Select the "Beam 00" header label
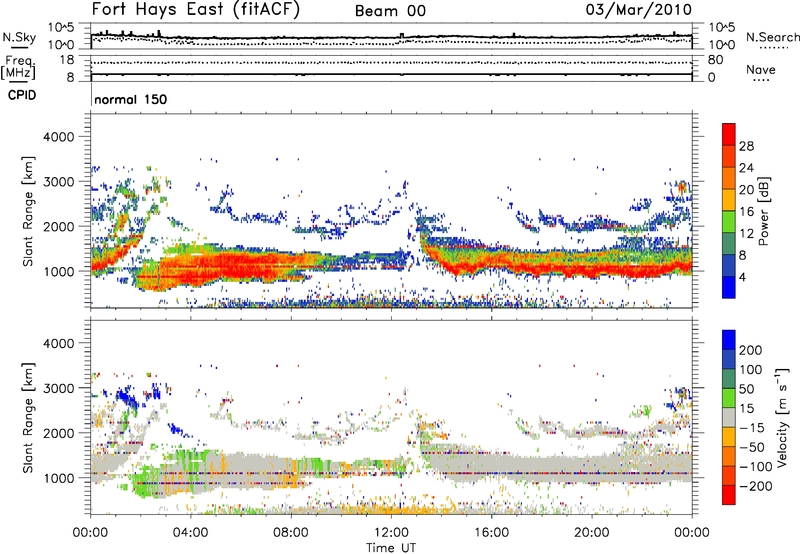800x554 pixels. (390, 11)
